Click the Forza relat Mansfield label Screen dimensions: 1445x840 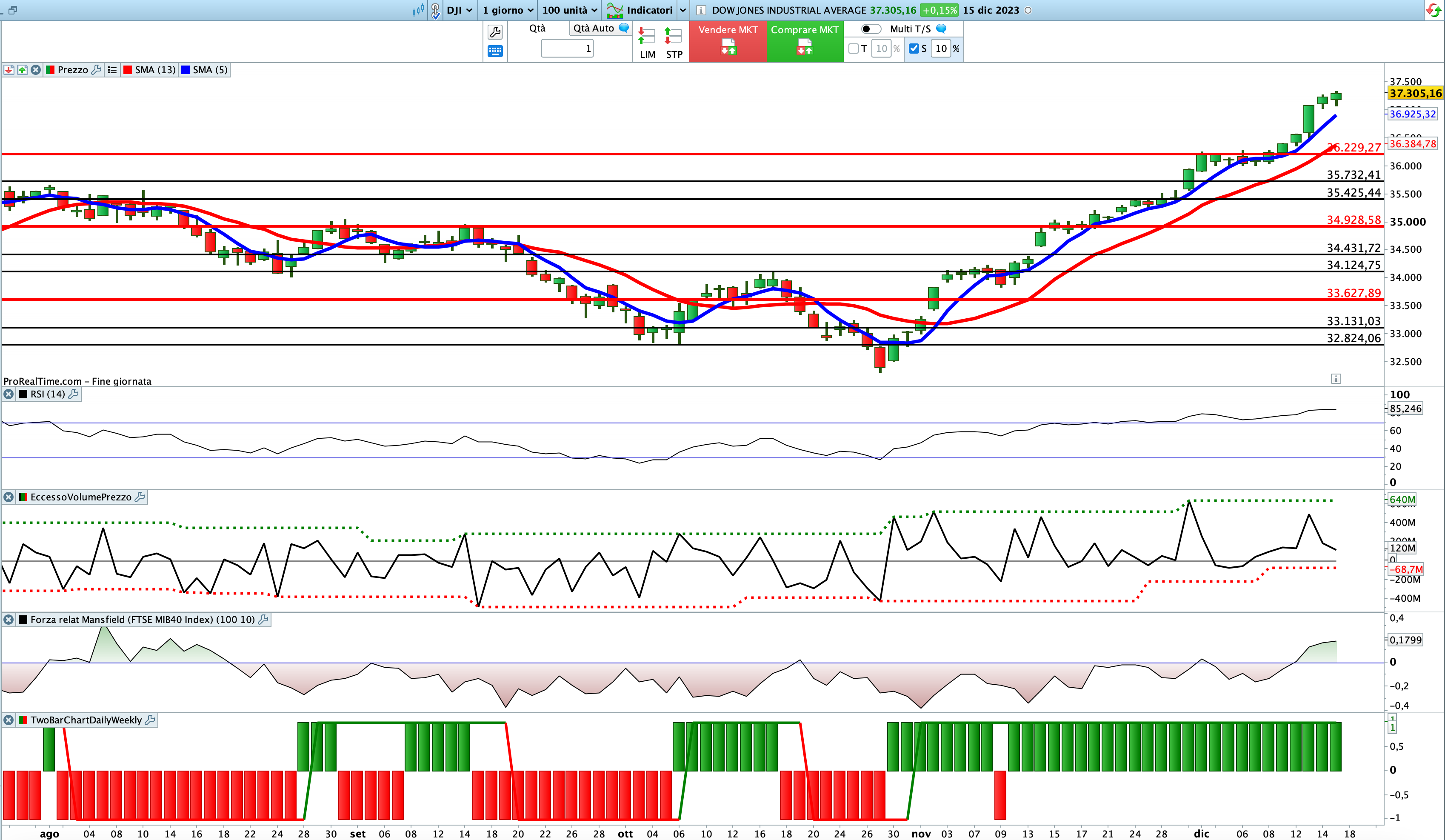click(143, 620)
